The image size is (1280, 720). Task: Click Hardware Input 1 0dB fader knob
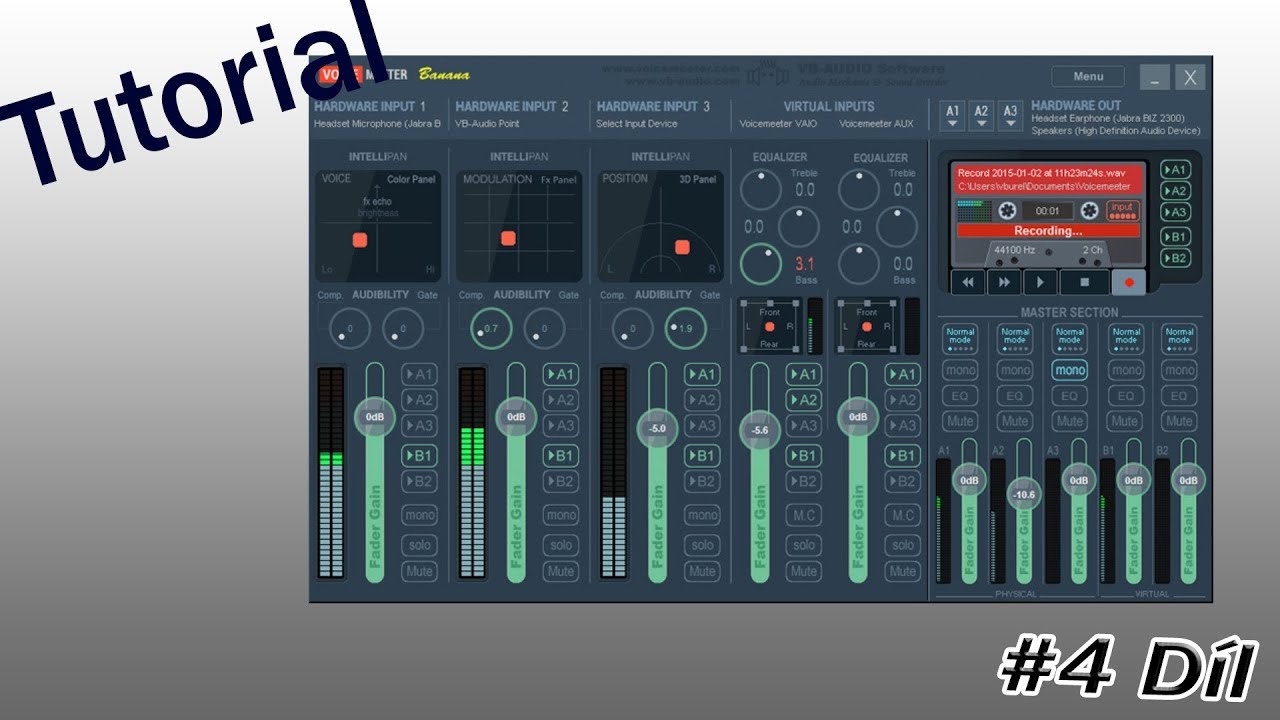(375, 416)
